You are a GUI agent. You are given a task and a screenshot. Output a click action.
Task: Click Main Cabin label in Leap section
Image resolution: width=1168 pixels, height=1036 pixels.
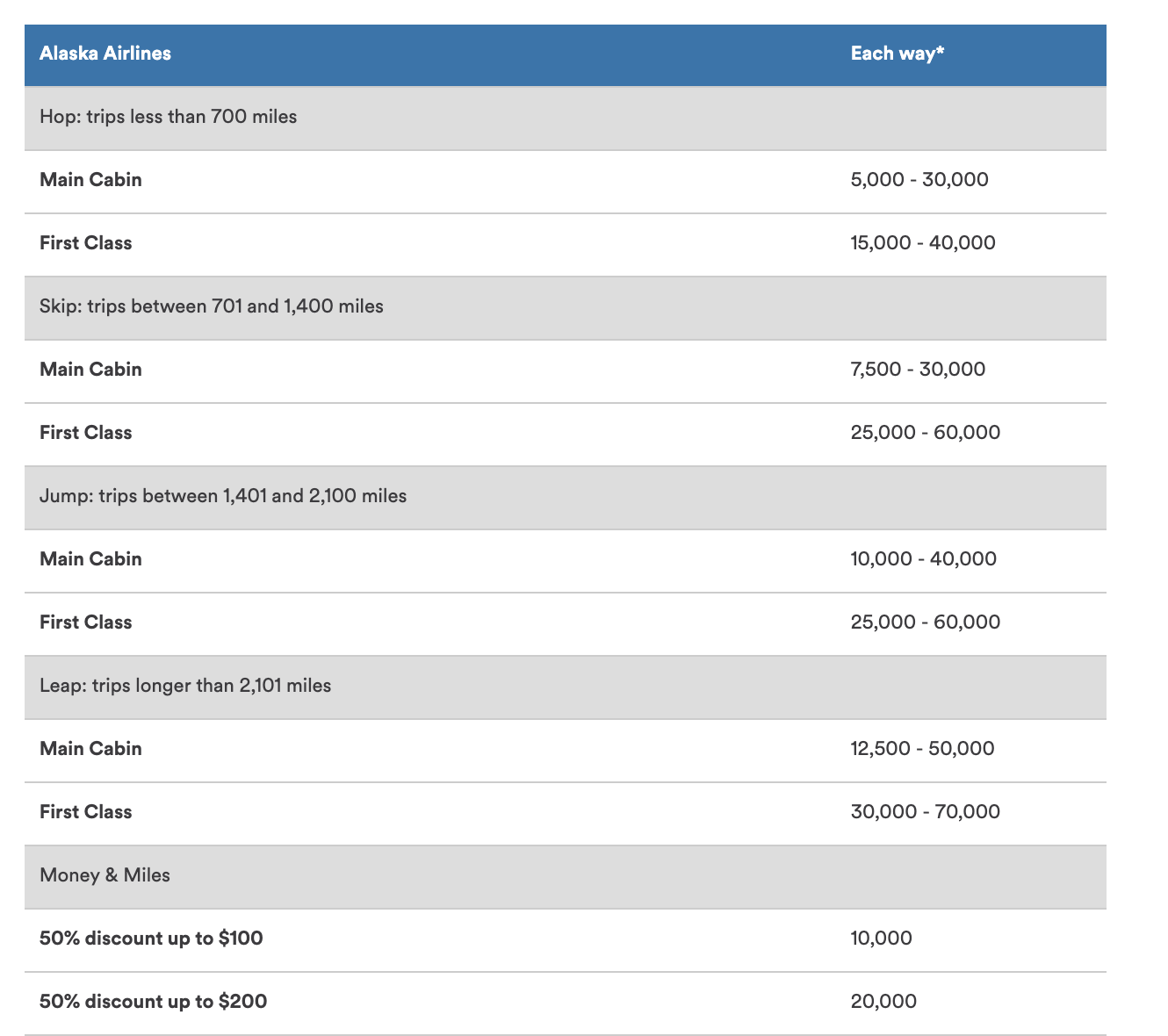[x=90, y=749]
